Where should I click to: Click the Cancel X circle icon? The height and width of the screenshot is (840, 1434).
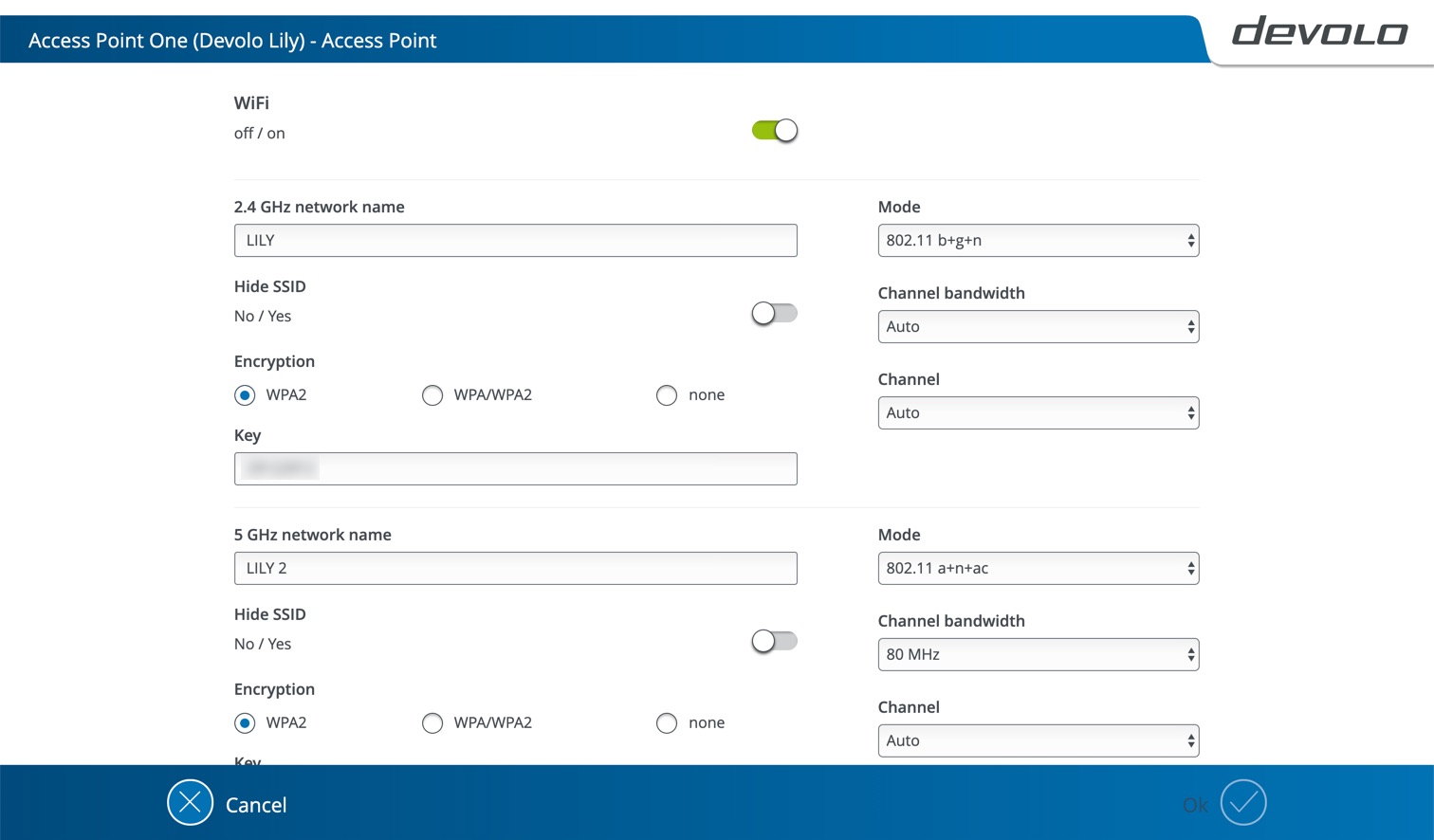click(190, 803)
